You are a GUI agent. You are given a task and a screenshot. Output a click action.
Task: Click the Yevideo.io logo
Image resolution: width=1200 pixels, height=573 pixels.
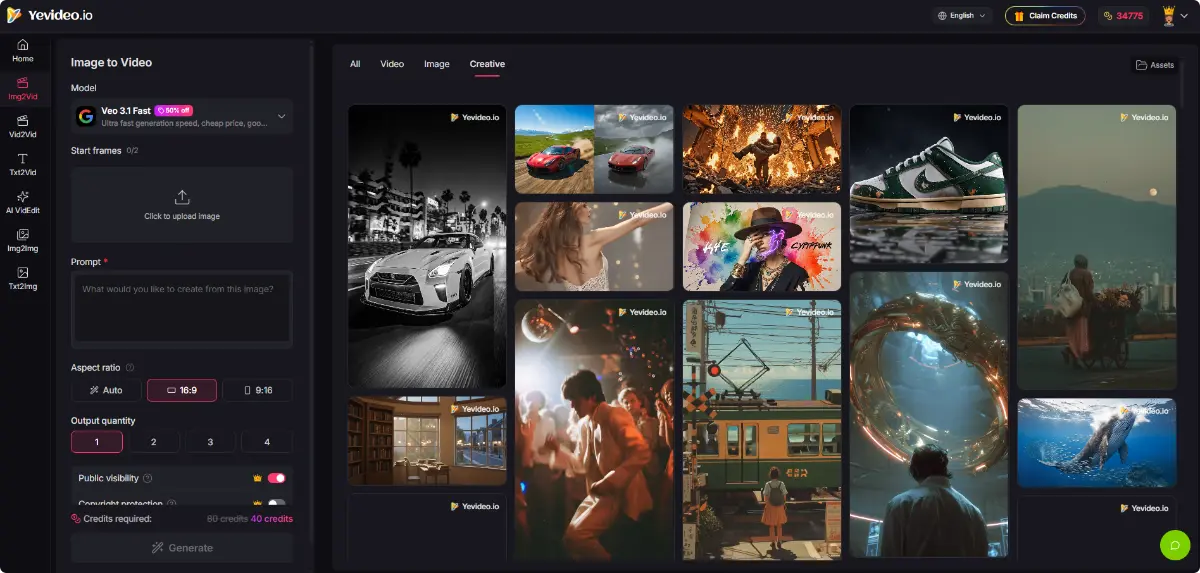click(x=49, y=15)
